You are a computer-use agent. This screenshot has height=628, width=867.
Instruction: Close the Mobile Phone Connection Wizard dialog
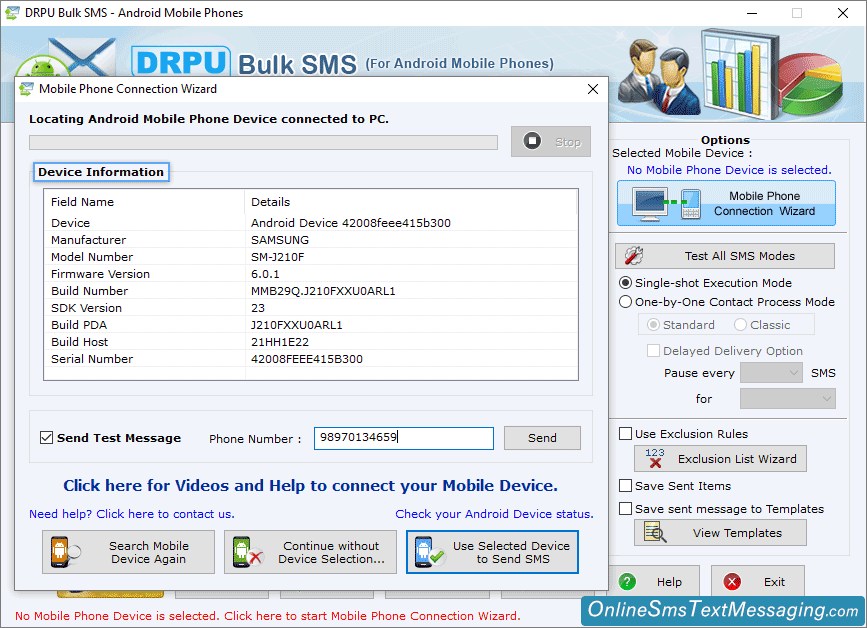point(593,89)
